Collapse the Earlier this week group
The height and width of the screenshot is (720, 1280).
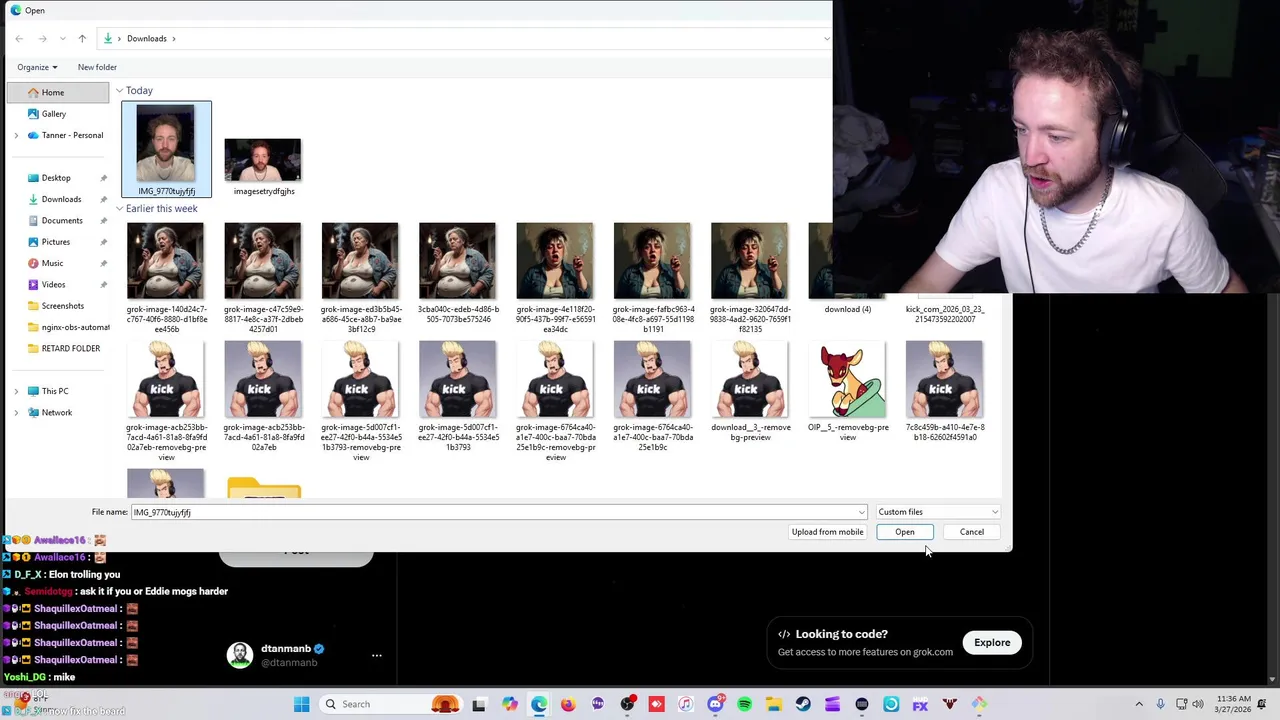[x=119, y=209]
